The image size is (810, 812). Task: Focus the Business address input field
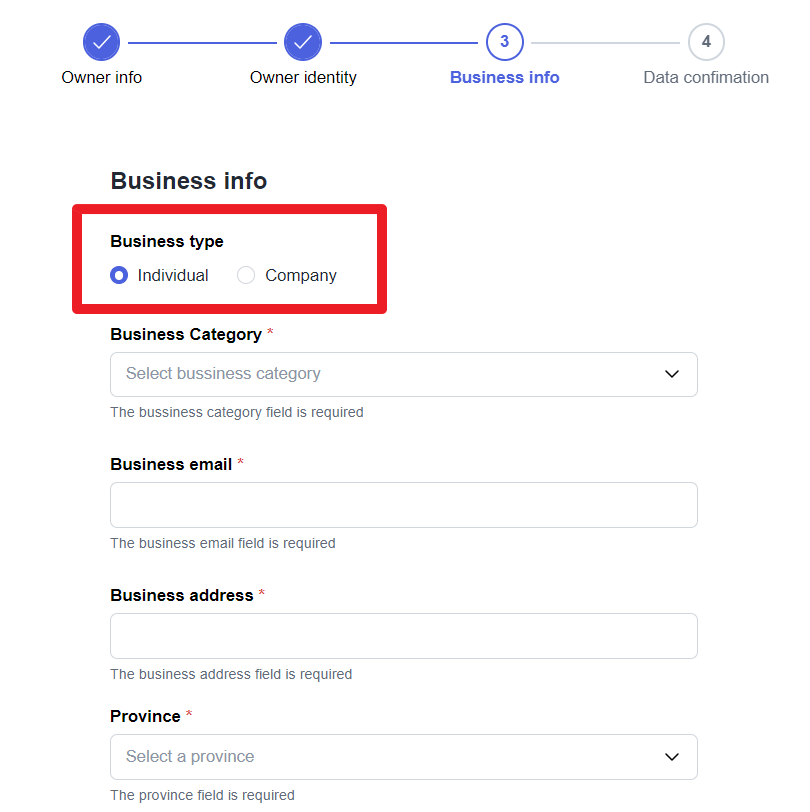pos(404,636)
